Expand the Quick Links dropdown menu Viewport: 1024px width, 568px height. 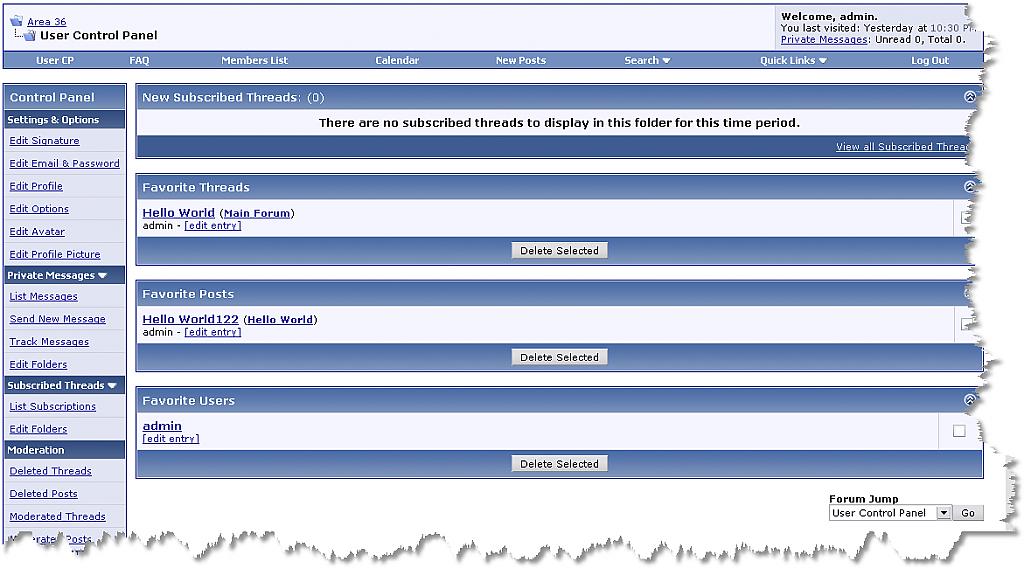coord(793,60)
